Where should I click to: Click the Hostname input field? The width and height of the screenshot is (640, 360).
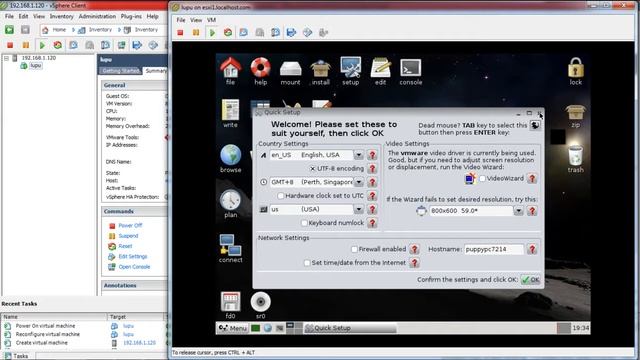(494, 249)
